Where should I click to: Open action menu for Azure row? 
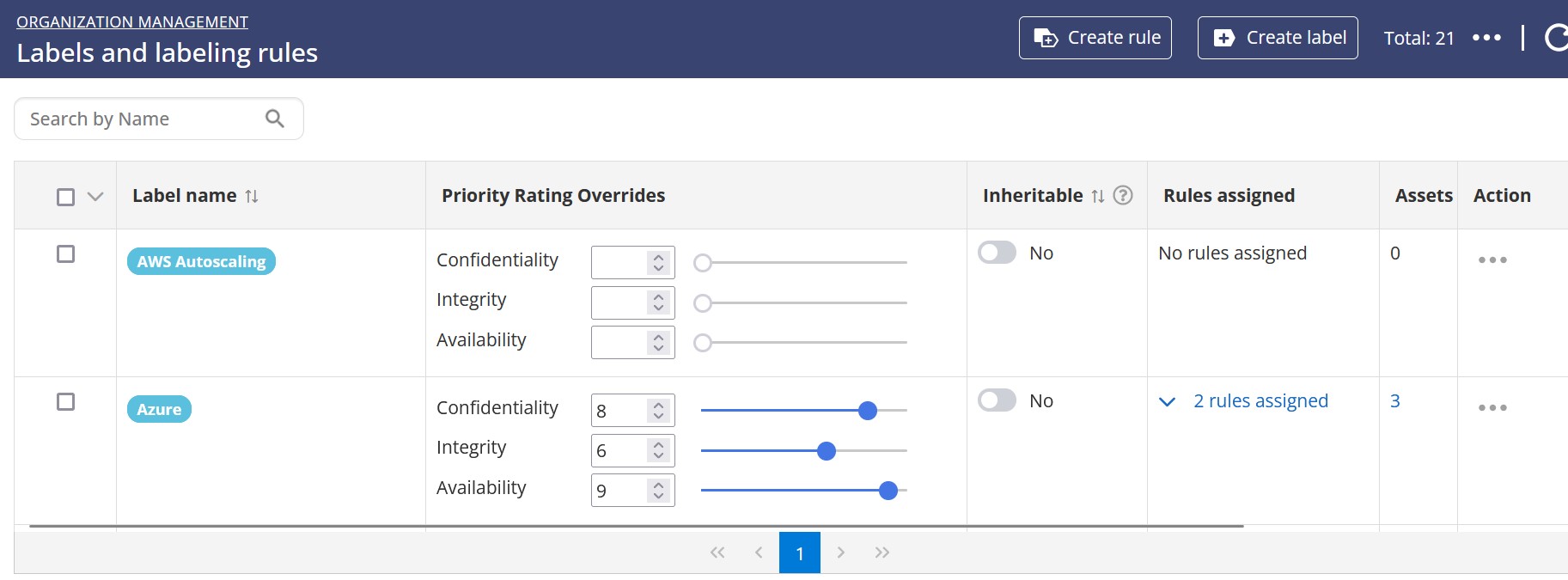pos(1492,407)
